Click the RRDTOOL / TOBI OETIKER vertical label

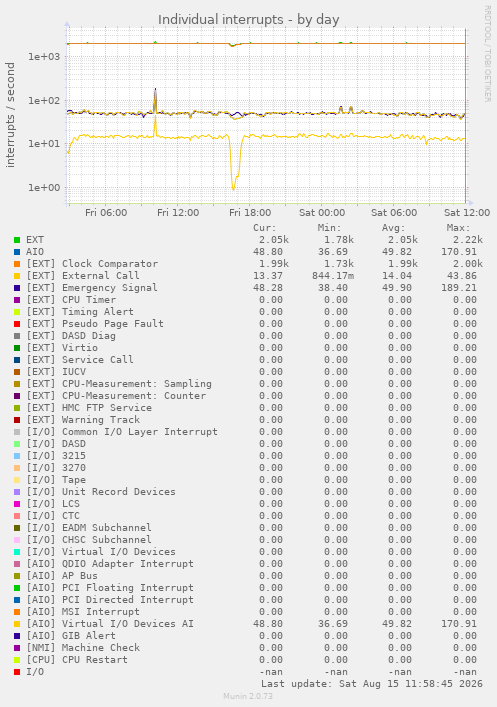point(488,54)
